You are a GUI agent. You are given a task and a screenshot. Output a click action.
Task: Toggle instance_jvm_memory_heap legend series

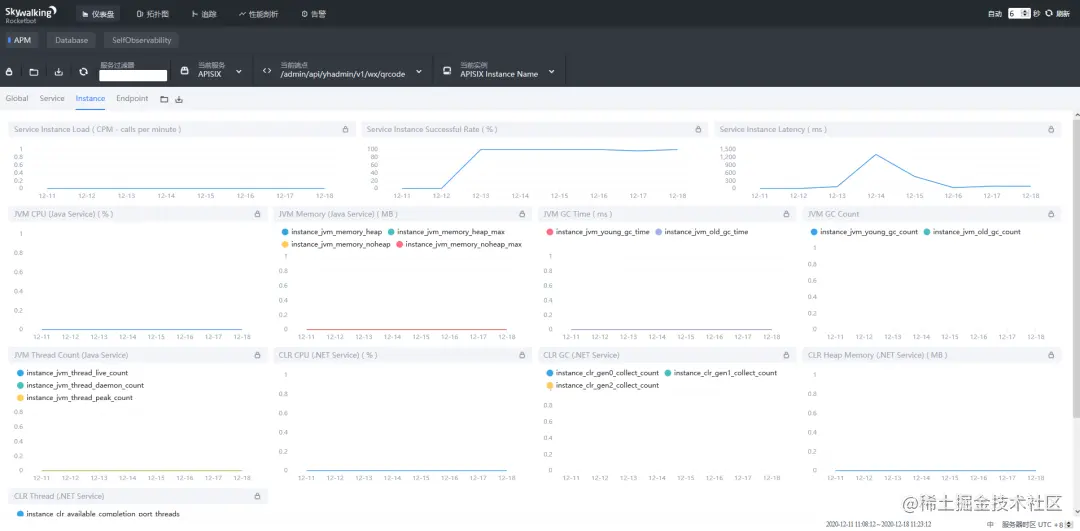(x=331, y=232)
